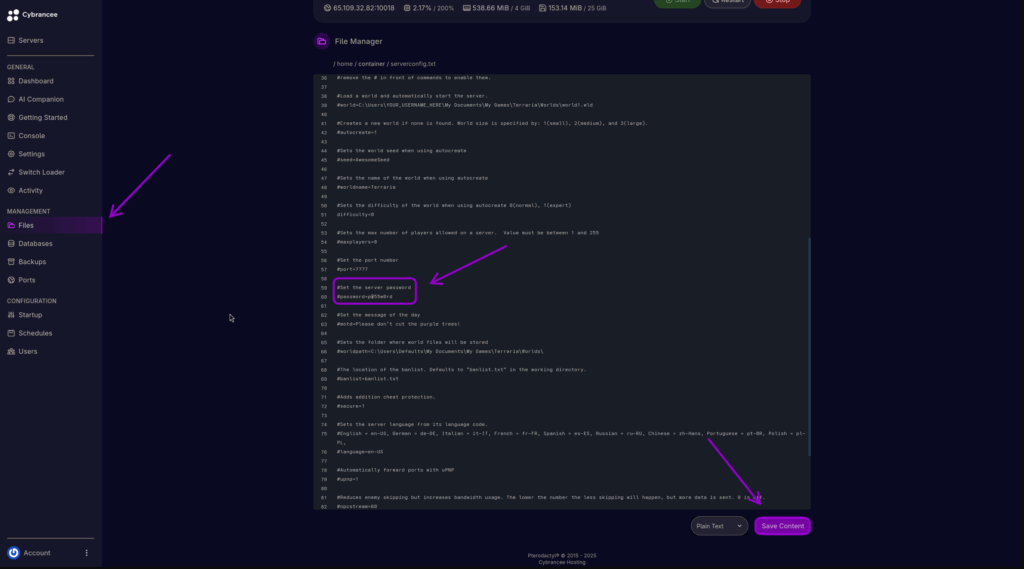1024x569 pixels.
Task: Place cursor on the #password=p@55w0rd line
Action: tap(364, 297)
